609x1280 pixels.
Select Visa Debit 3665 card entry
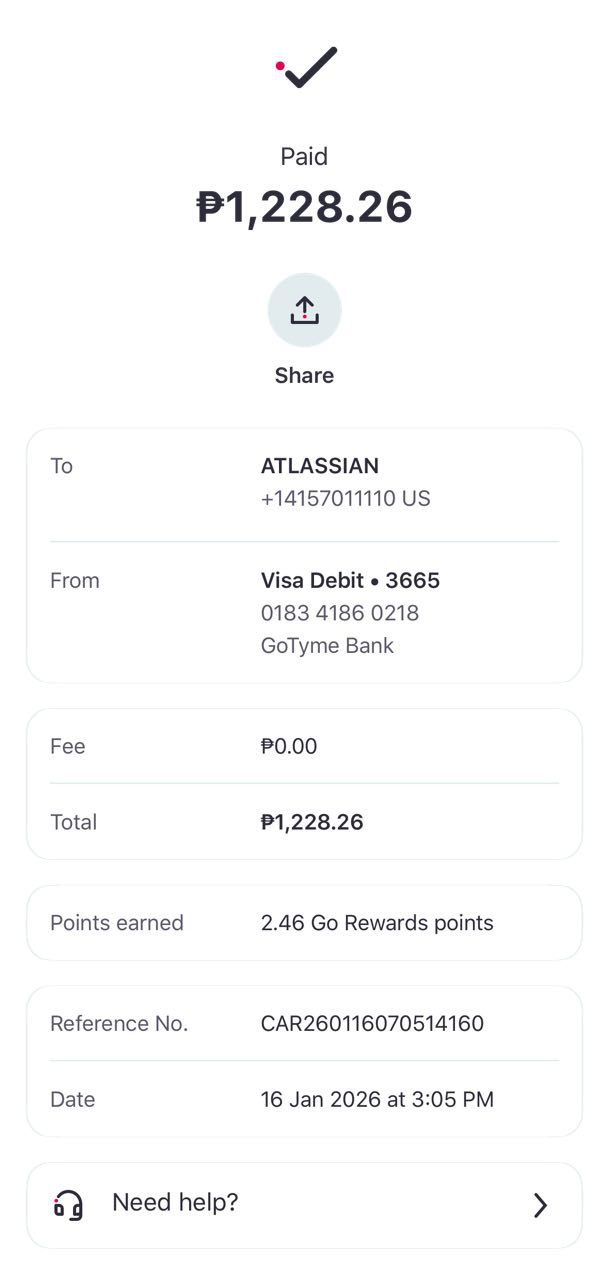[x=350, y=580]
